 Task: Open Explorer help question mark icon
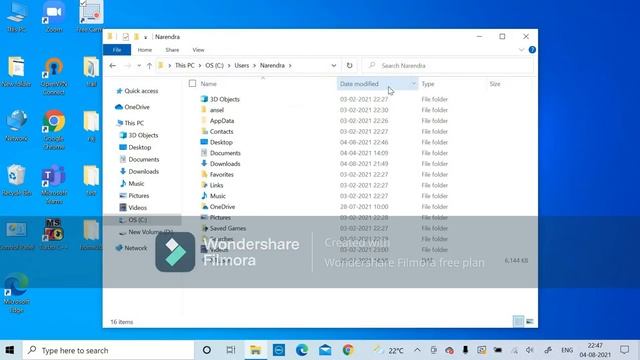pos(532,50)
